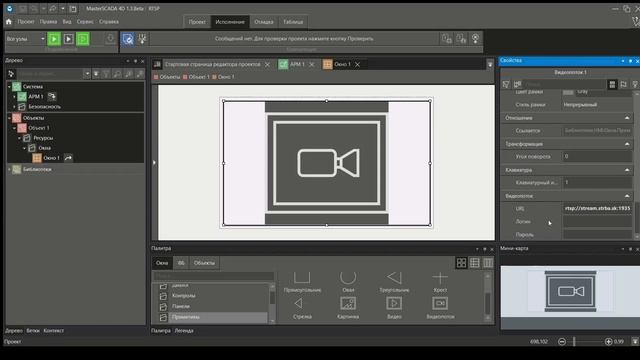The width and height of the screenshot is (640, 360).
Task: Open the Проект menu
Action: (26, 22)
